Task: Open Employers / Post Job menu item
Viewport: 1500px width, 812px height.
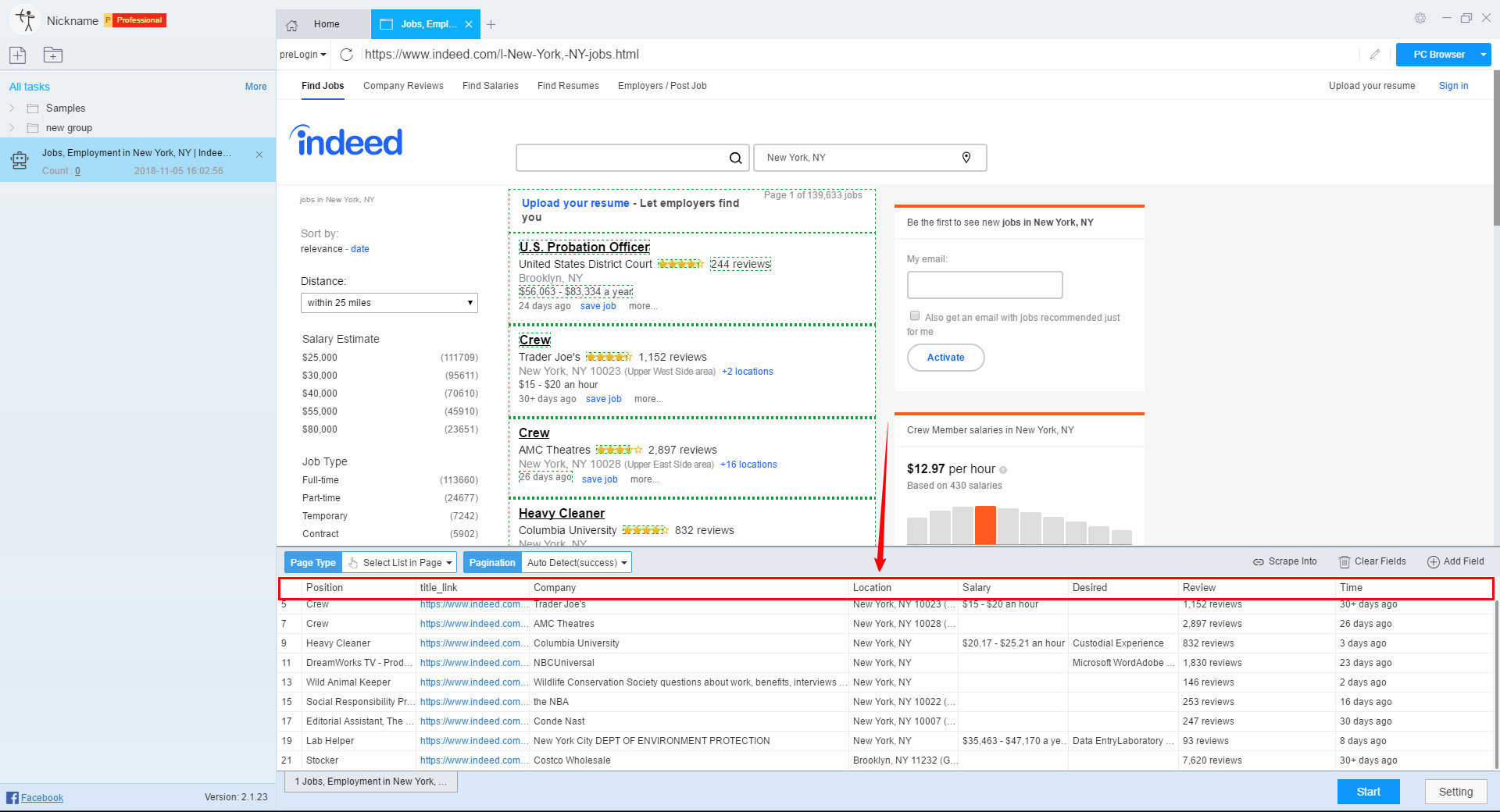Action: click(x=662, y=86)
